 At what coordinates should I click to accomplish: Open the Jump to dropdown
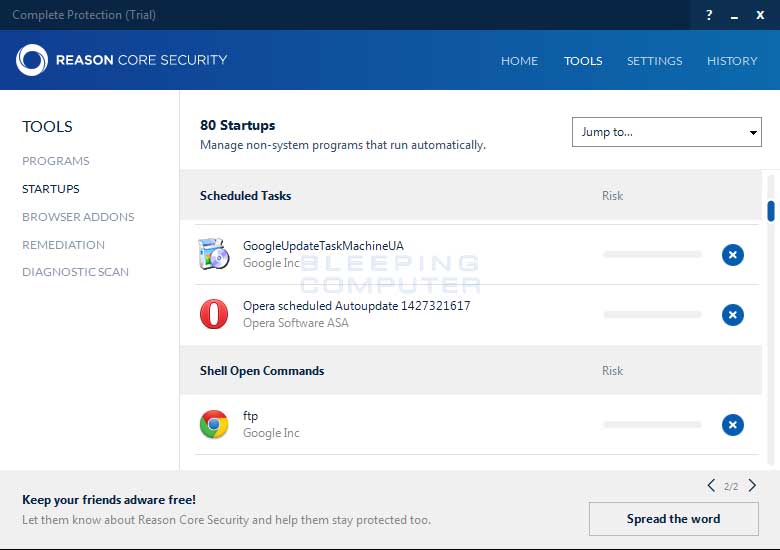pos(666,132)
